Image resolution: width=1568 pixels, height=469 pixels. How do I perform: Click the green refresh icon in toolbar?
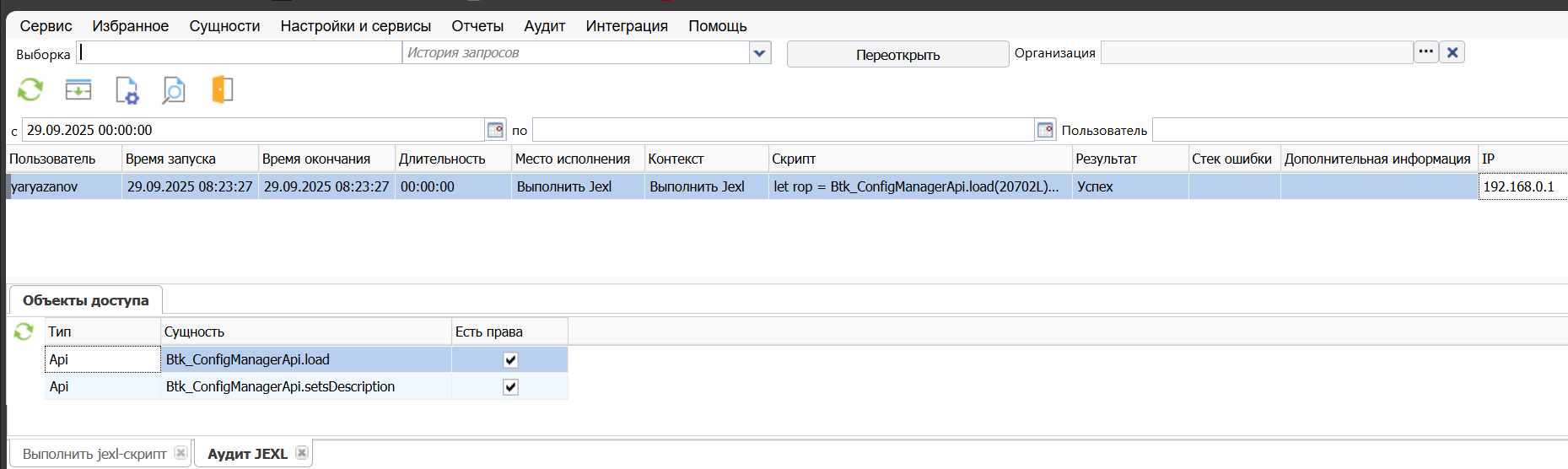pyautogui.click(x=30, y=89)
